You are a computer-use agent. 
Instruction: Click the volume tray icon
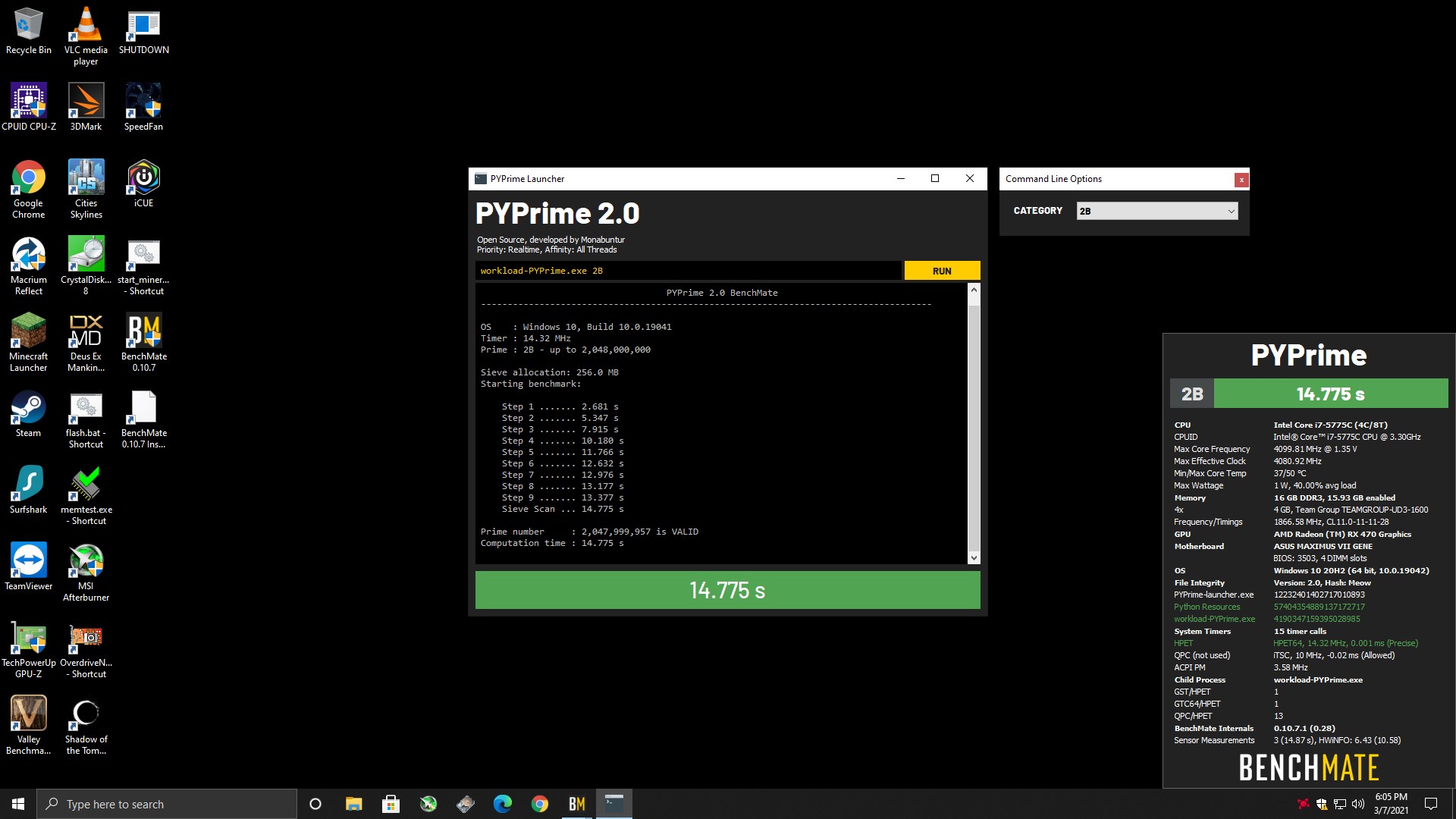pos(1357,804)
